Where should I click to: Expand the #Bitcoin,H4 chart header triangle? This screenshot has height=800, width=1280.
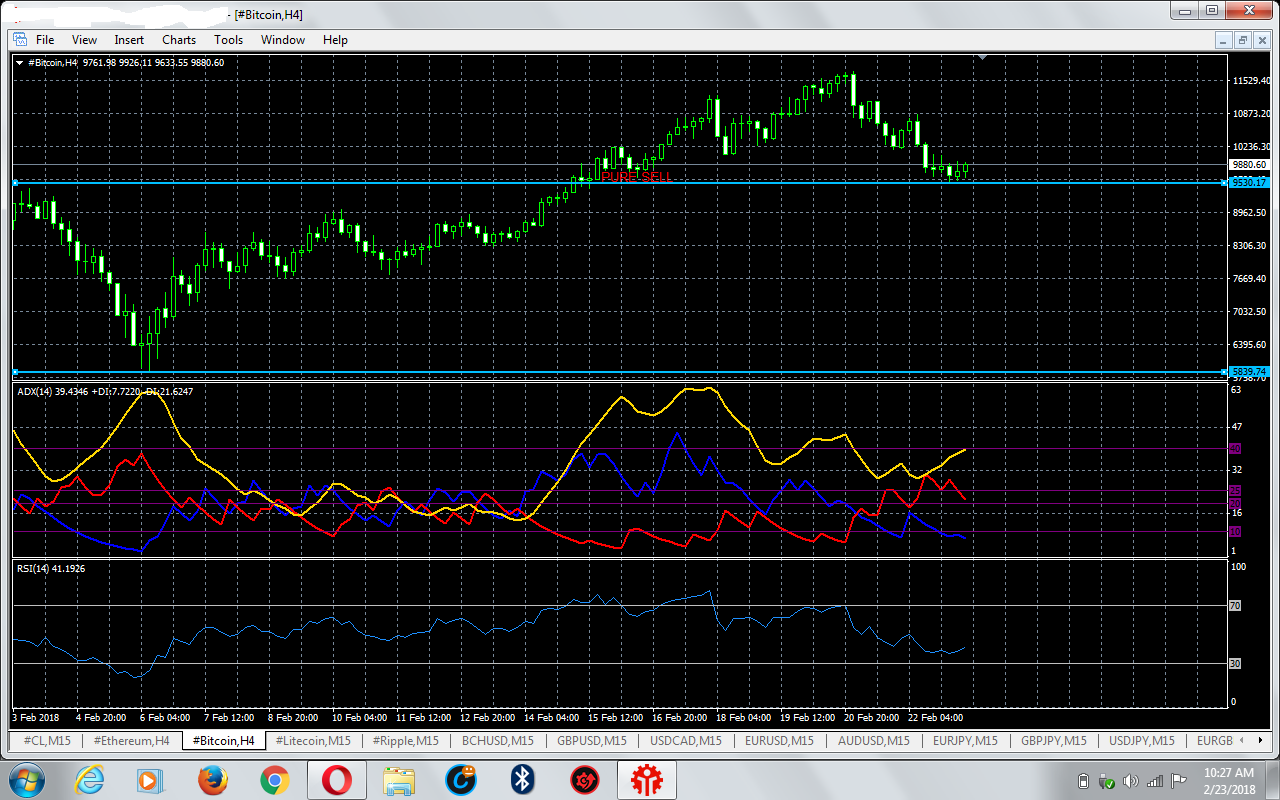tap(20, 63)
